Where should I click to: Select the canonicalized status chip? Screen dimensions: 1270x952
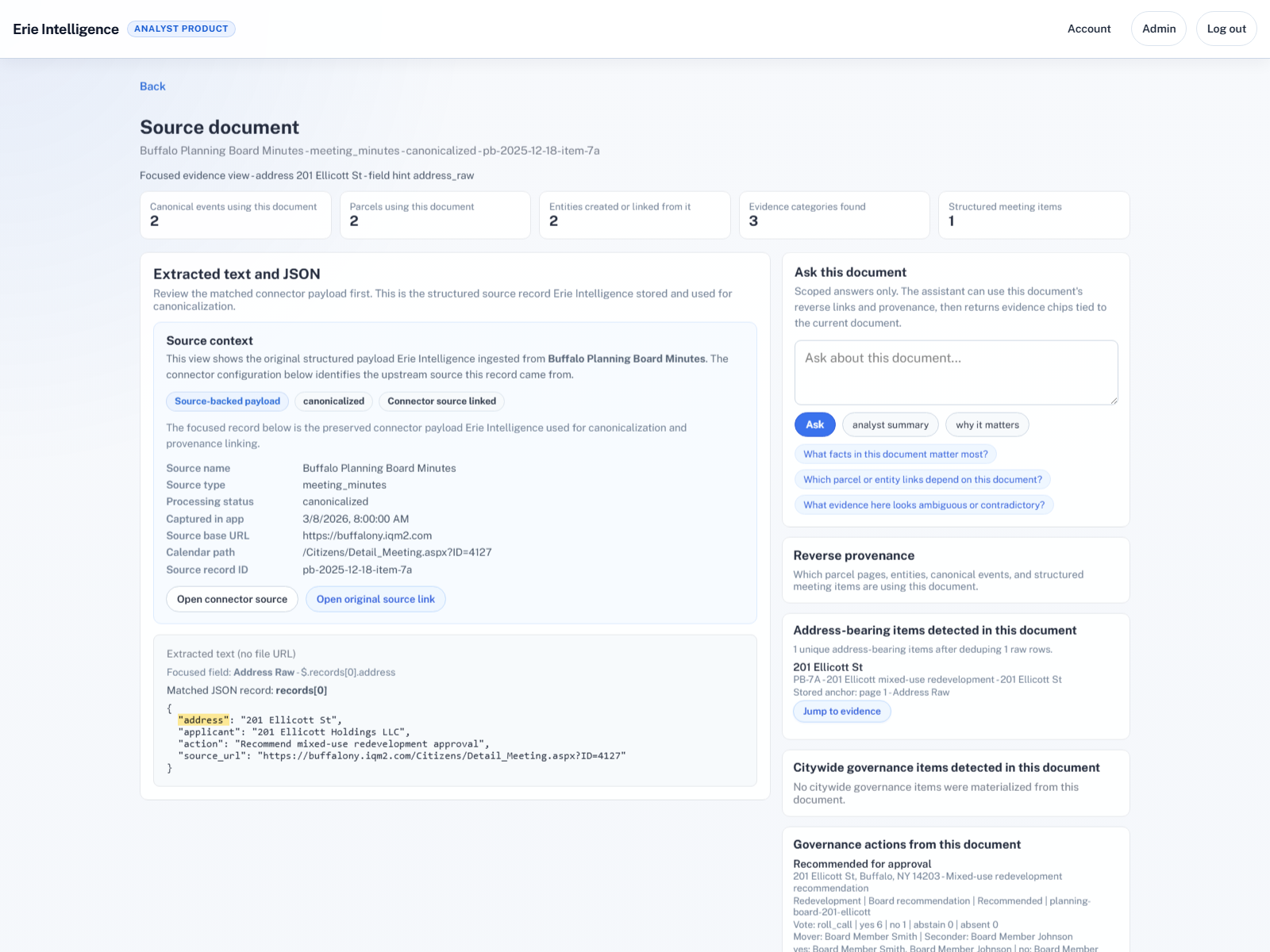coord(333,401)
